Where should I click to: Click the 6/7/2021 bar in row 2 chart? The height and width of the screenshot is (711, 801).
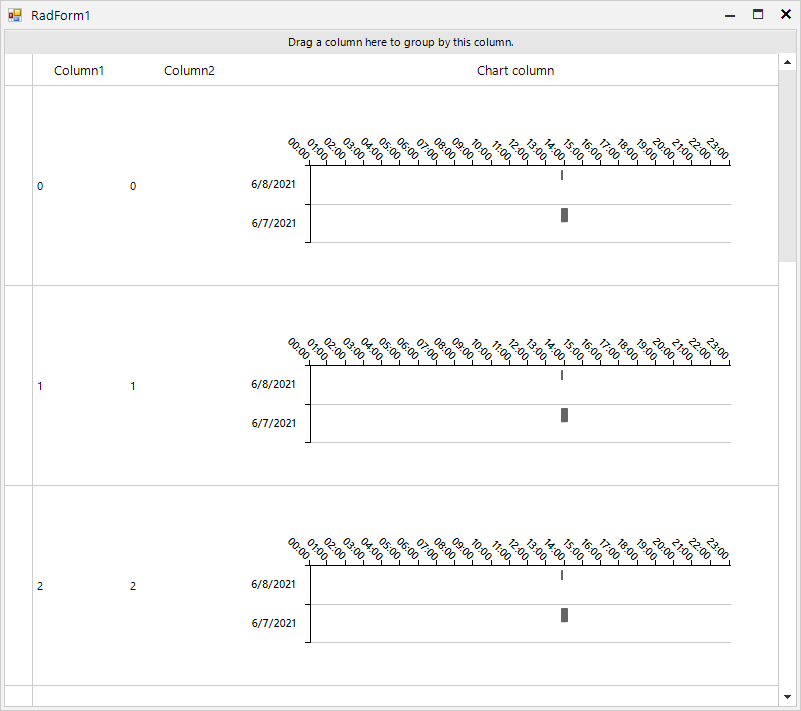point(564,615)
